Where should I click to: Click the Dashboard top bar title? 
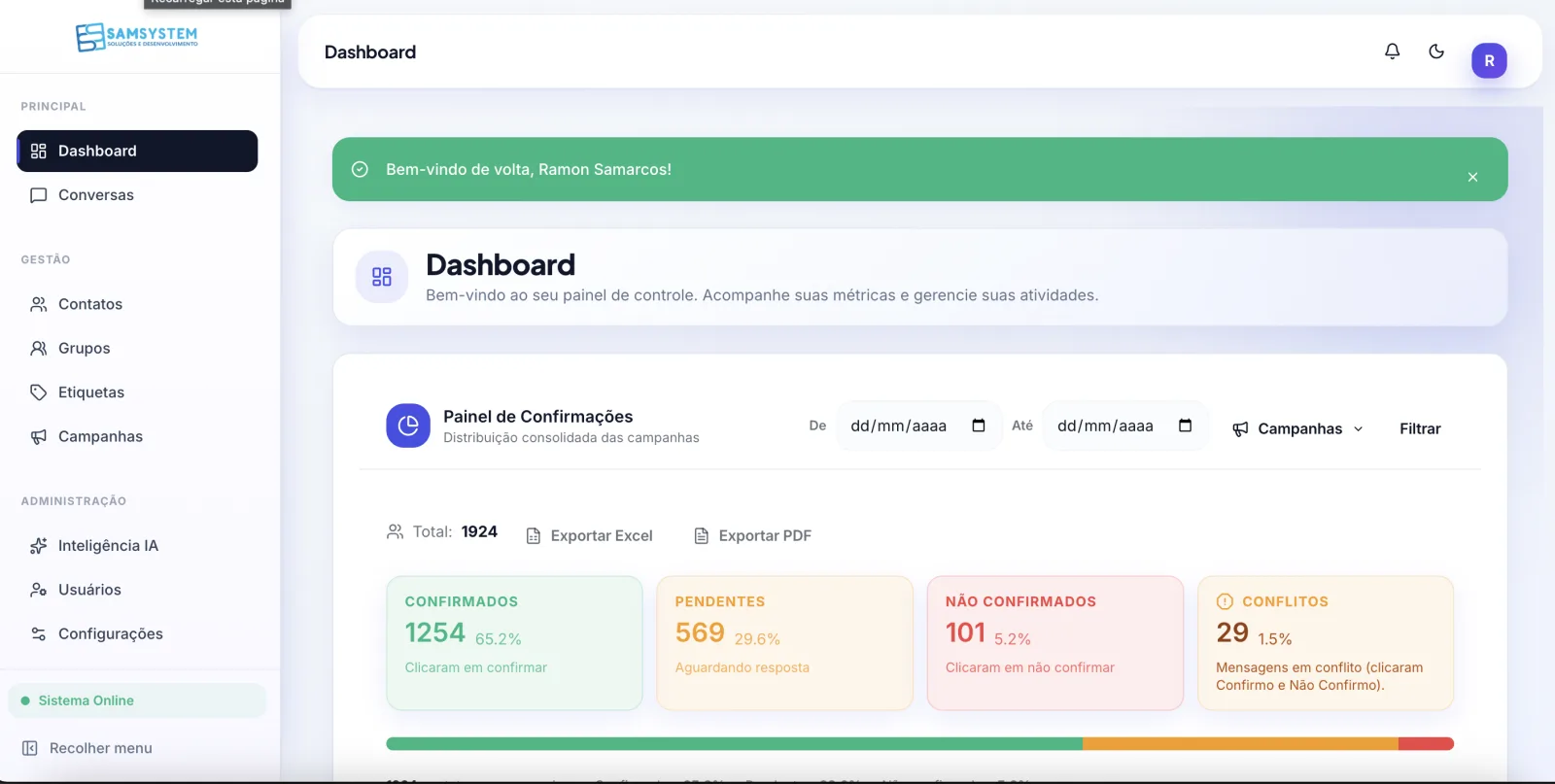370,52
